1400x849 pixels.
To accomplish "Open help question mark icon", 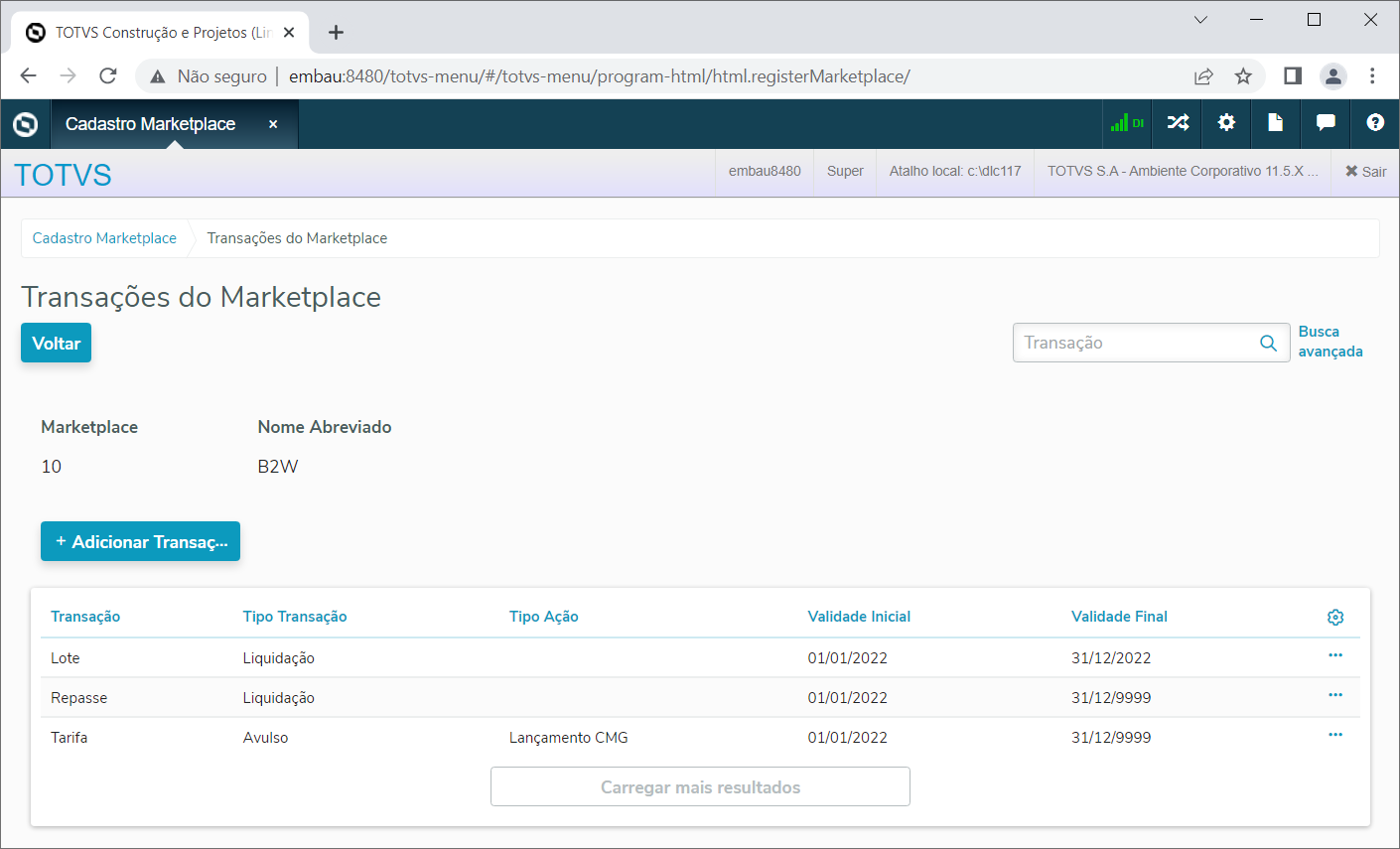I will [1375, 122].
